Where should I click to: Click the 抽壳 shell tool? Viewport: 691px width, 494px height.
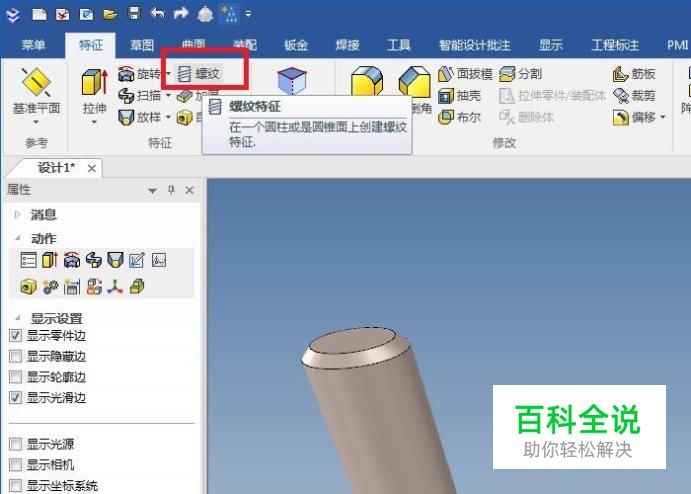[x=459, y=96]
